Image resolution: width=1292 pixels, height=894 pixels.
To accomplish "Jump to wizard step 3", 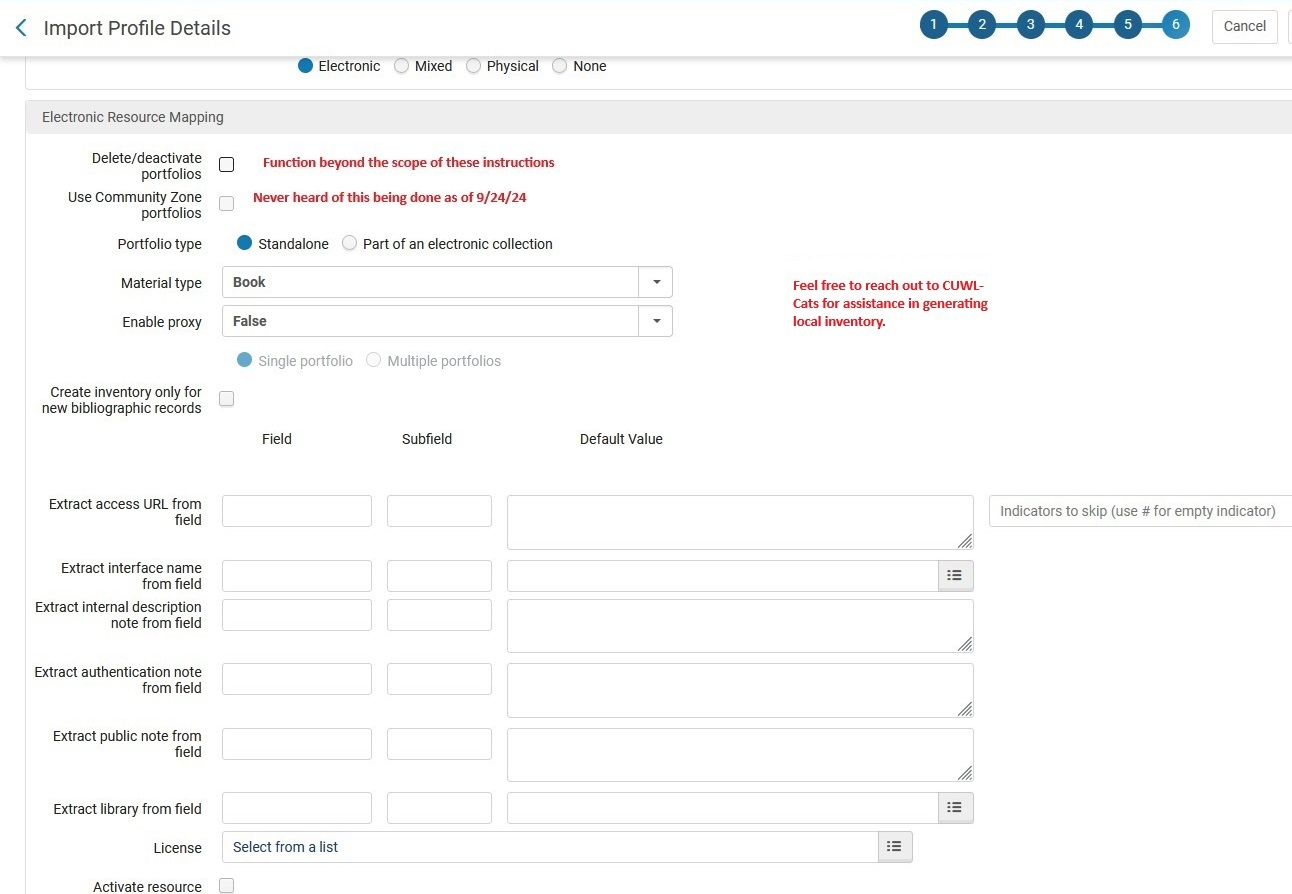I will point(1031,26).
